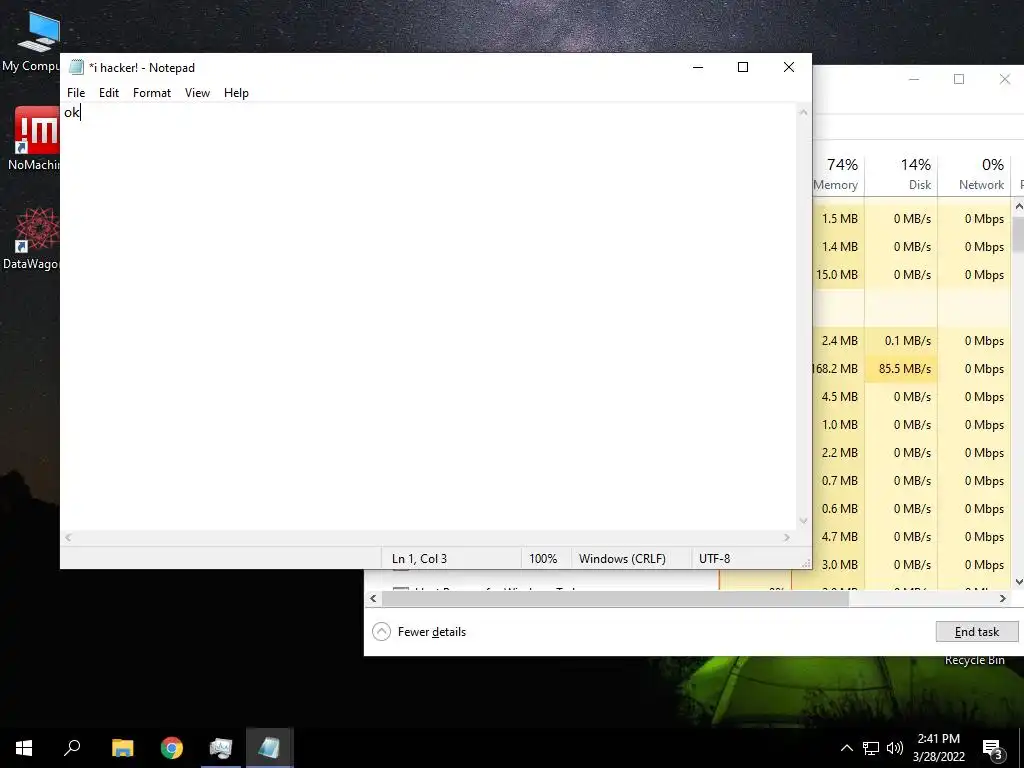Show hidden tray icons chevron
Screen dimensions: 1024x768
pos(846,748)
